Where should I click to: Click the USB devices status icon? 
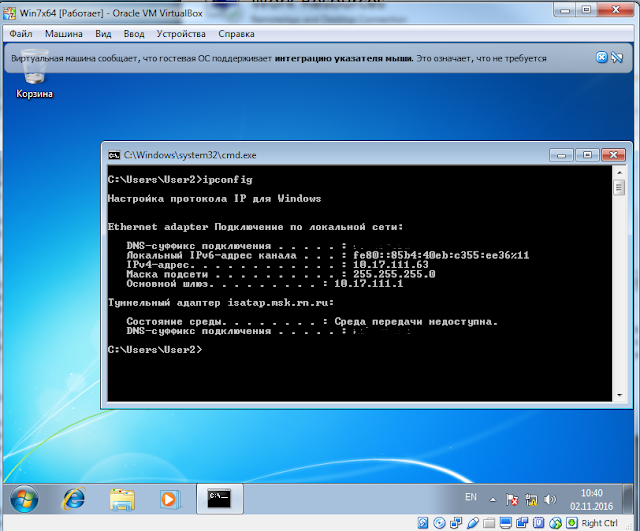point(473,523)
